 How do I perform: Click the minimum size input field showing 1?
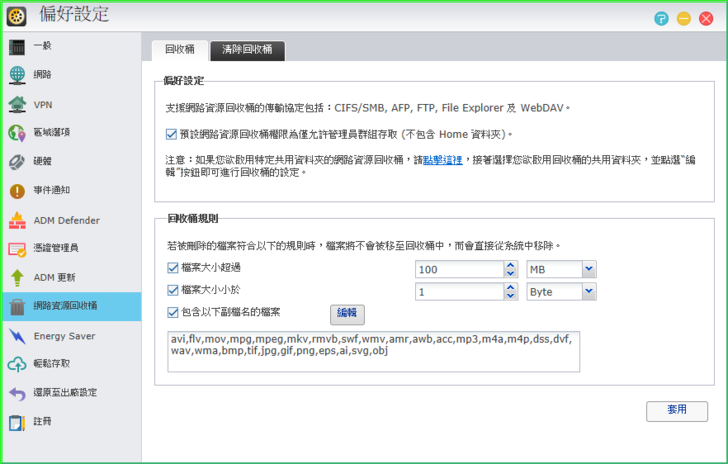click(x=460, y=292)
